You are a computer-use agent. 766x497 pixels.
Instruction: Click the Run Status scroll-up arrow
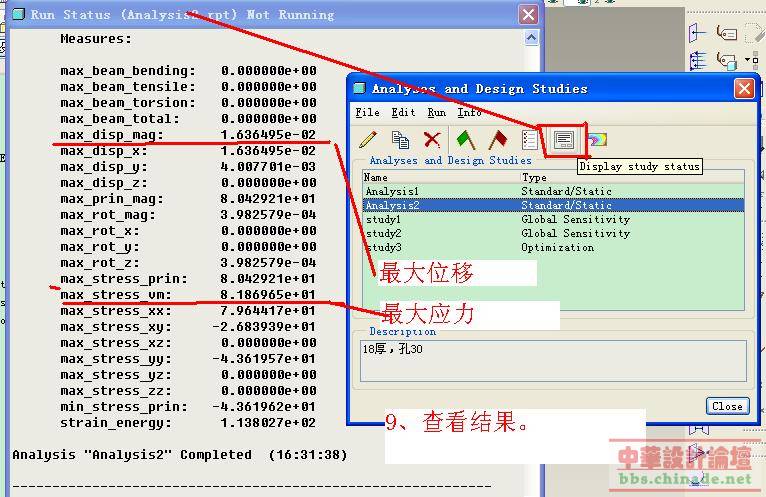tap(532, 37)
